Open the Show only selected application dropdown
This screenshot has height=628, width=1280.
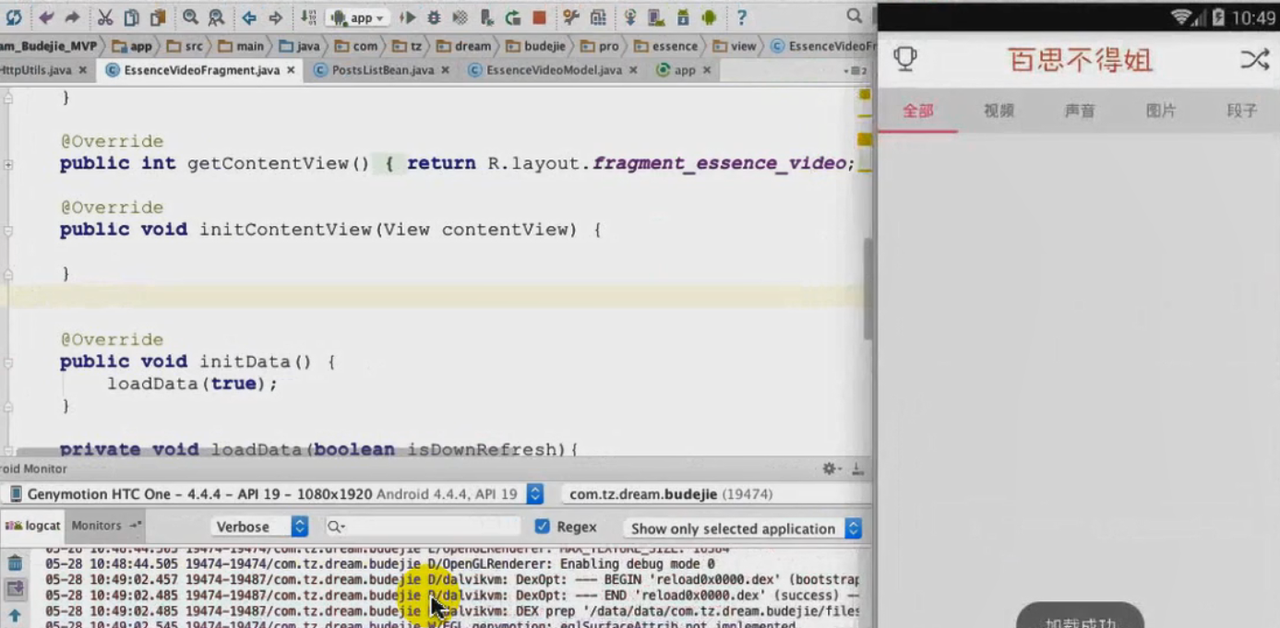click(741, 528)
